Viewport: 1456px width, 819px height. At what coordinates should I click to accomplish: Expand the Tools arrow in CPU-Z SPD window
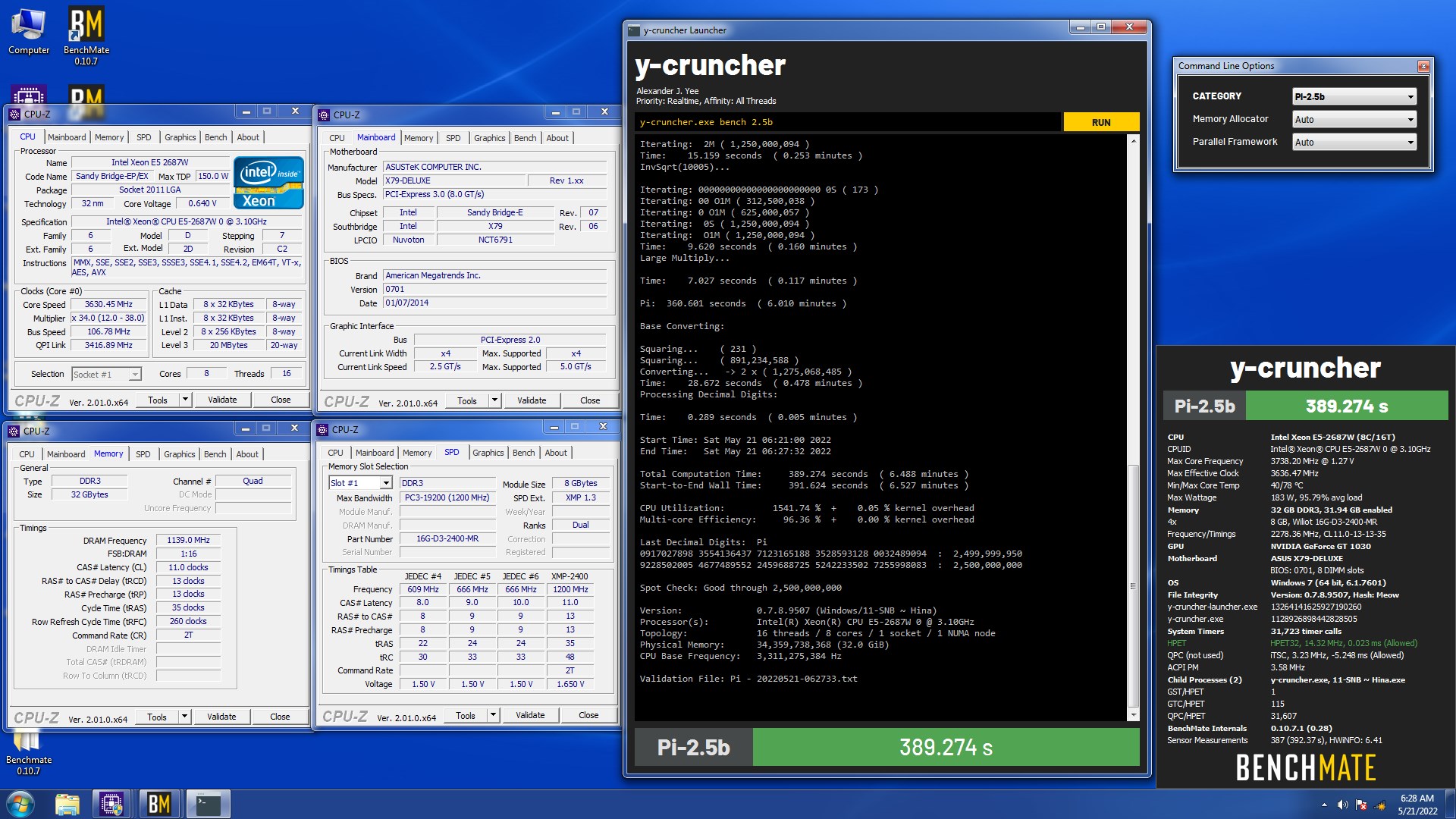[x=493, y=715]
